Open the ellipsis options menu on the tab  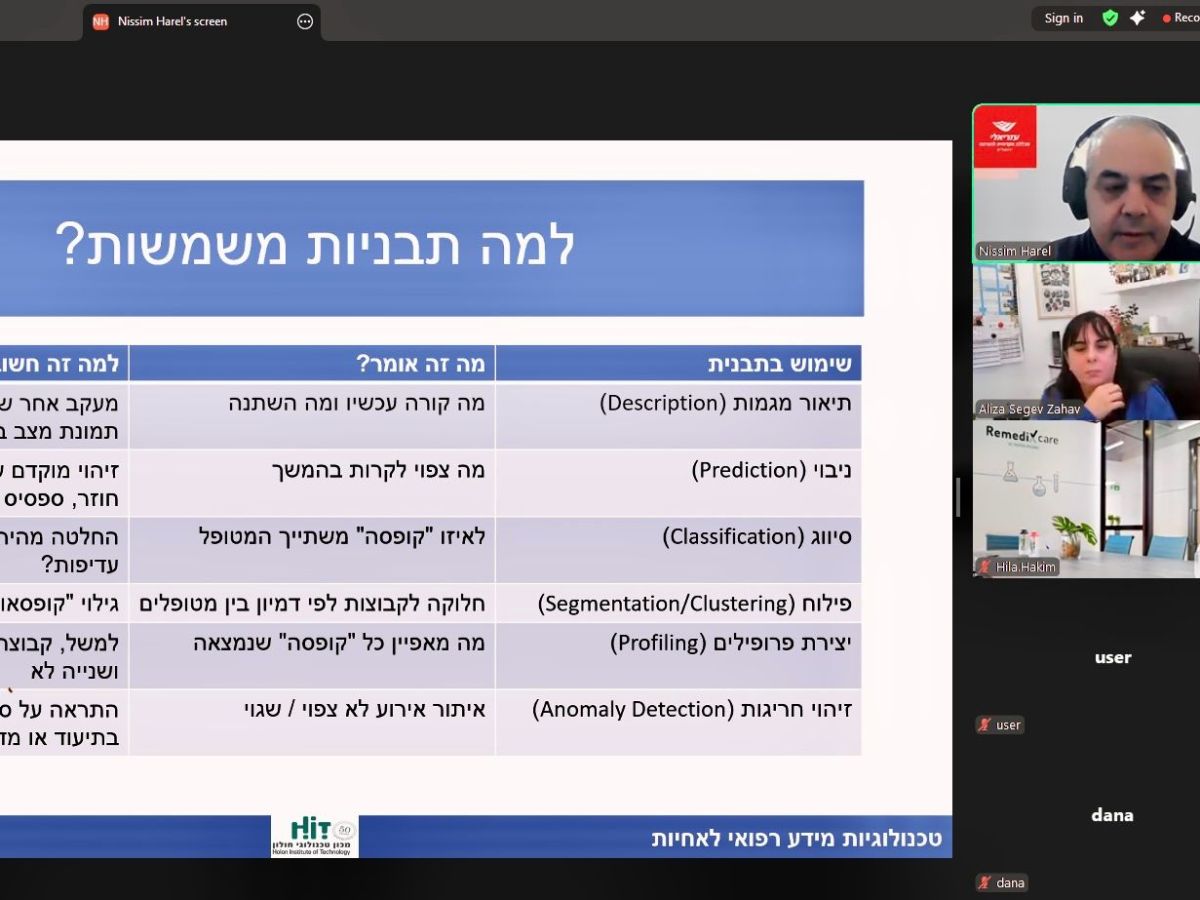click(305, 19)
